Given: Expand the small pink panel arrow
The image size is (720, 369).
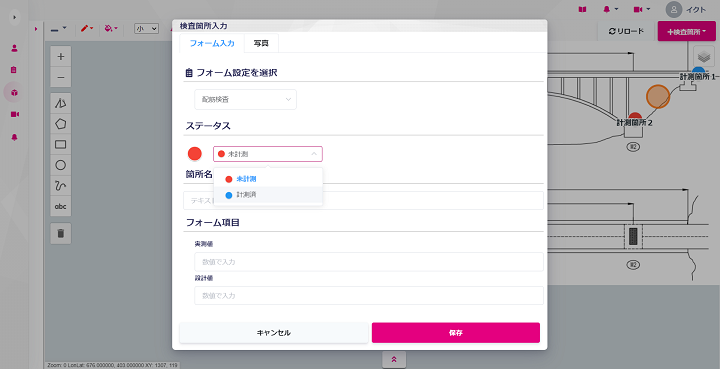Looking at the screenshot, I should 36,29.
